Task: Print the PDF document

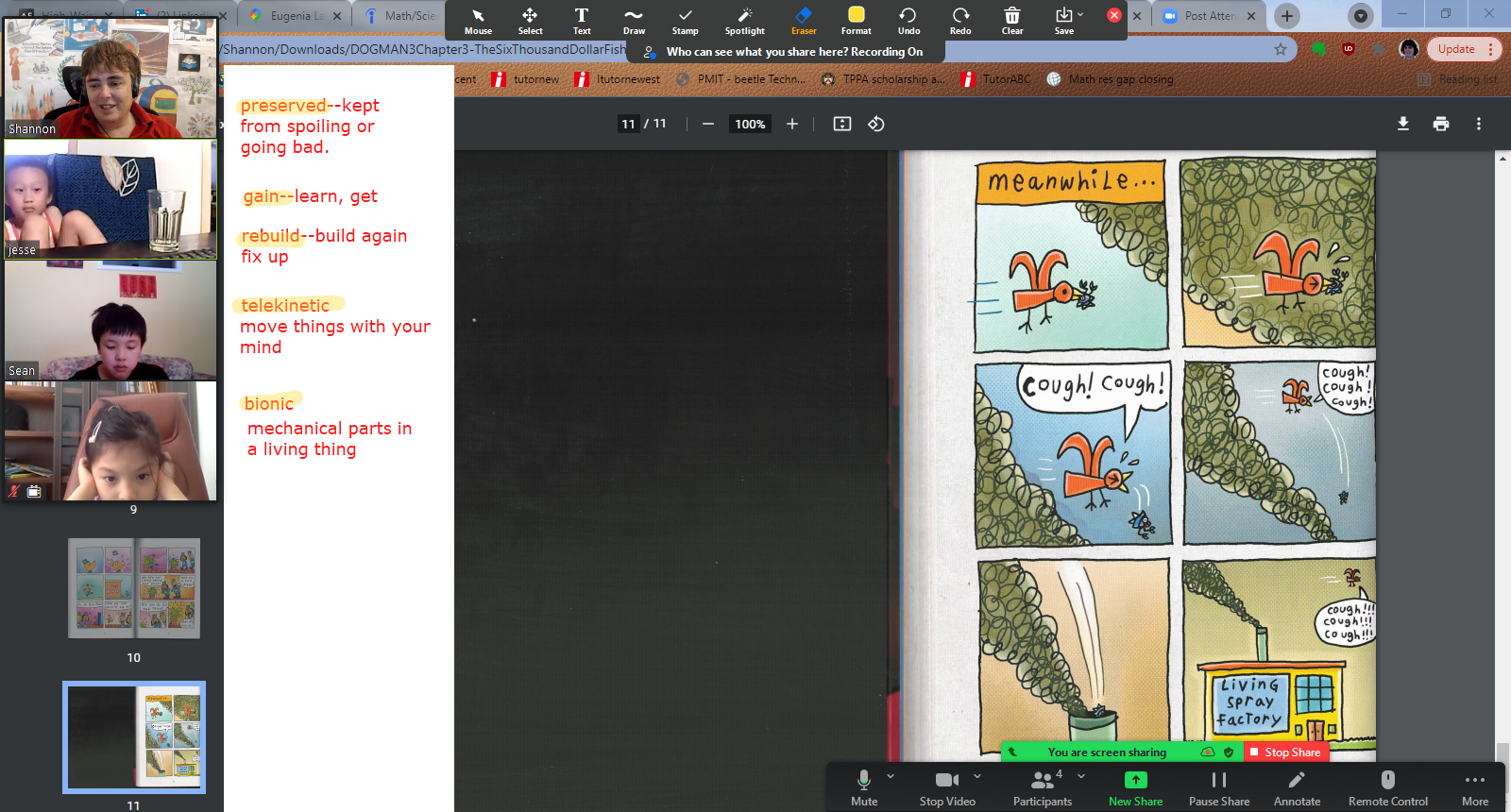Action: (1441, 124)
